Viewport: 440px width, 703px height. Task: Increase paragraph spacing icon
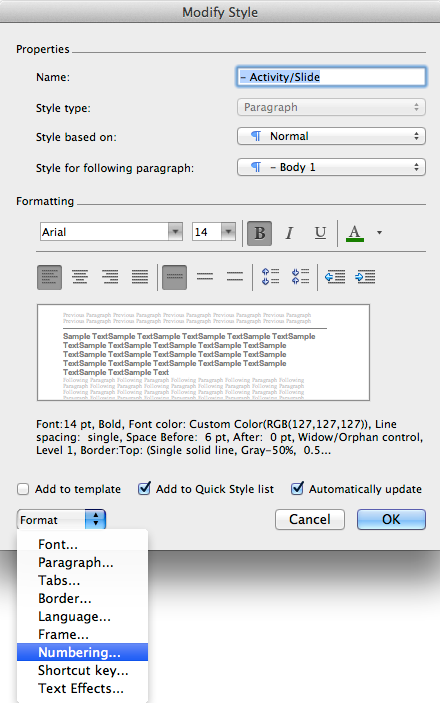pos(270,277)
